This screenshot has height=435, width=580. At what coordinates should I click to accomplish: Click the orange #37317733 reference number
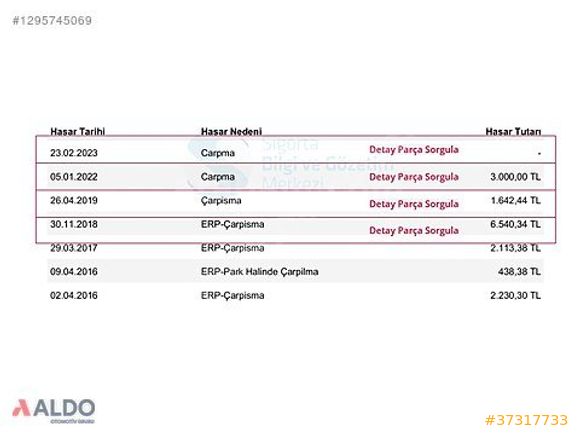(x=526, y=420)
